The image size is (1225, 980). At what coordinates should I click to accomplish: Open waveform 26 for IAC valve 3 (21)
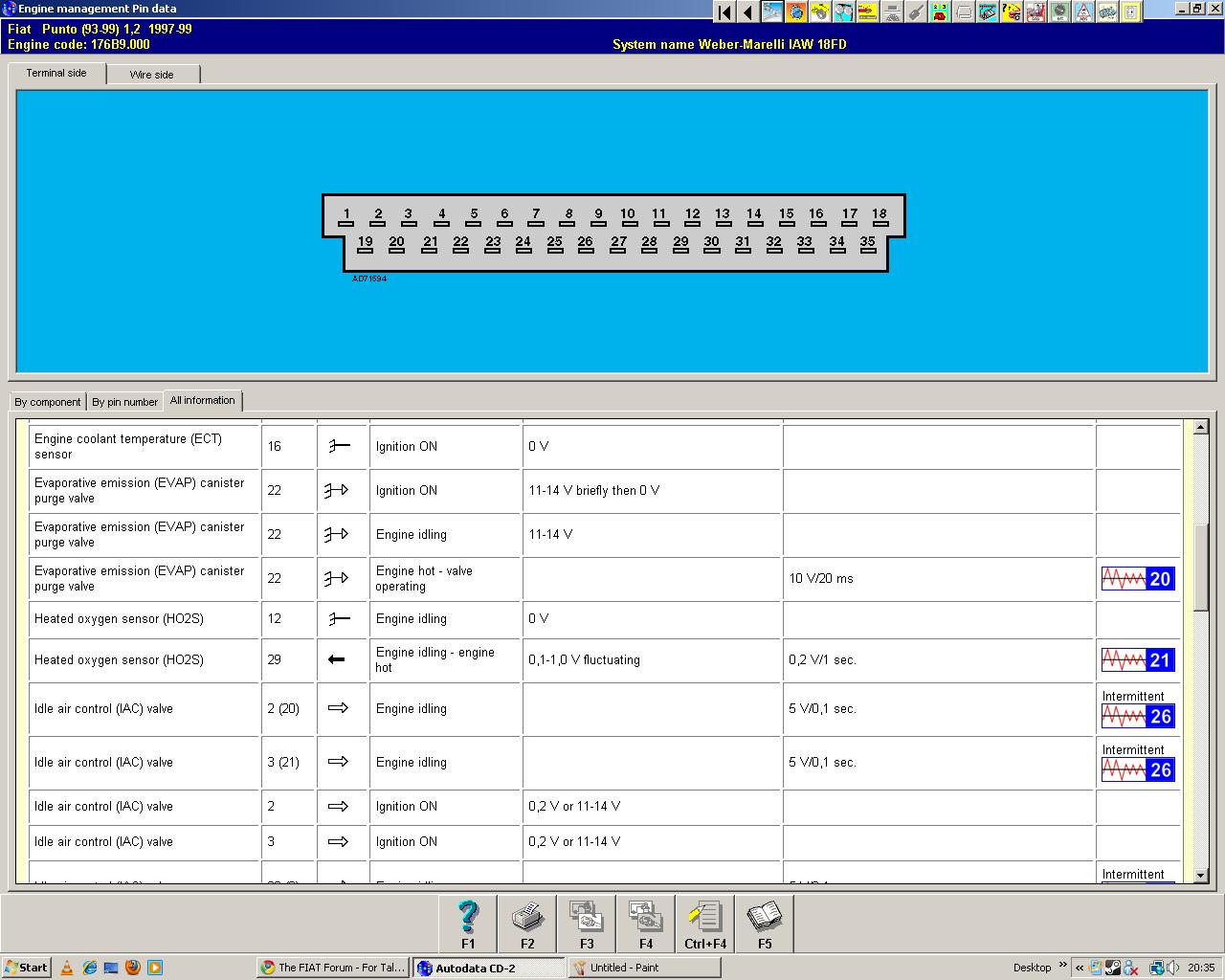click(x=1138, y=769)
